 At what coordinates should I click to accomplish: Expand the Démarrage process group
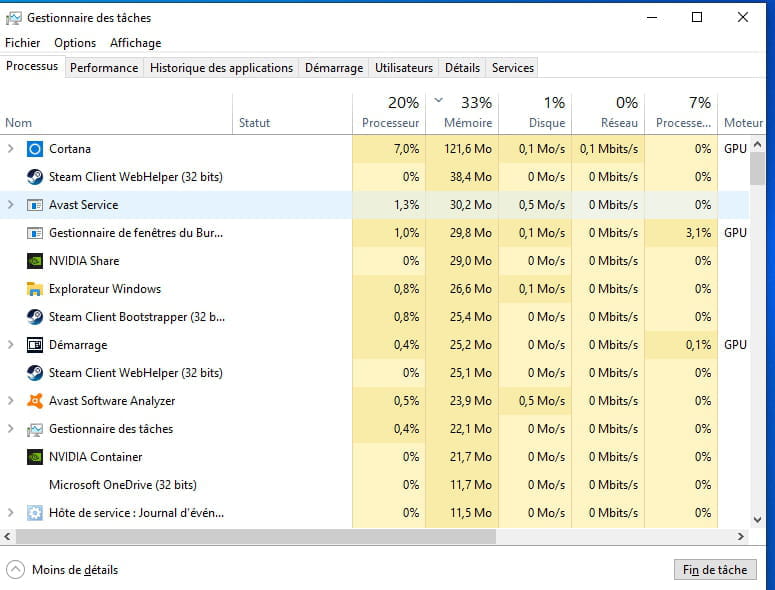[11, 345]
